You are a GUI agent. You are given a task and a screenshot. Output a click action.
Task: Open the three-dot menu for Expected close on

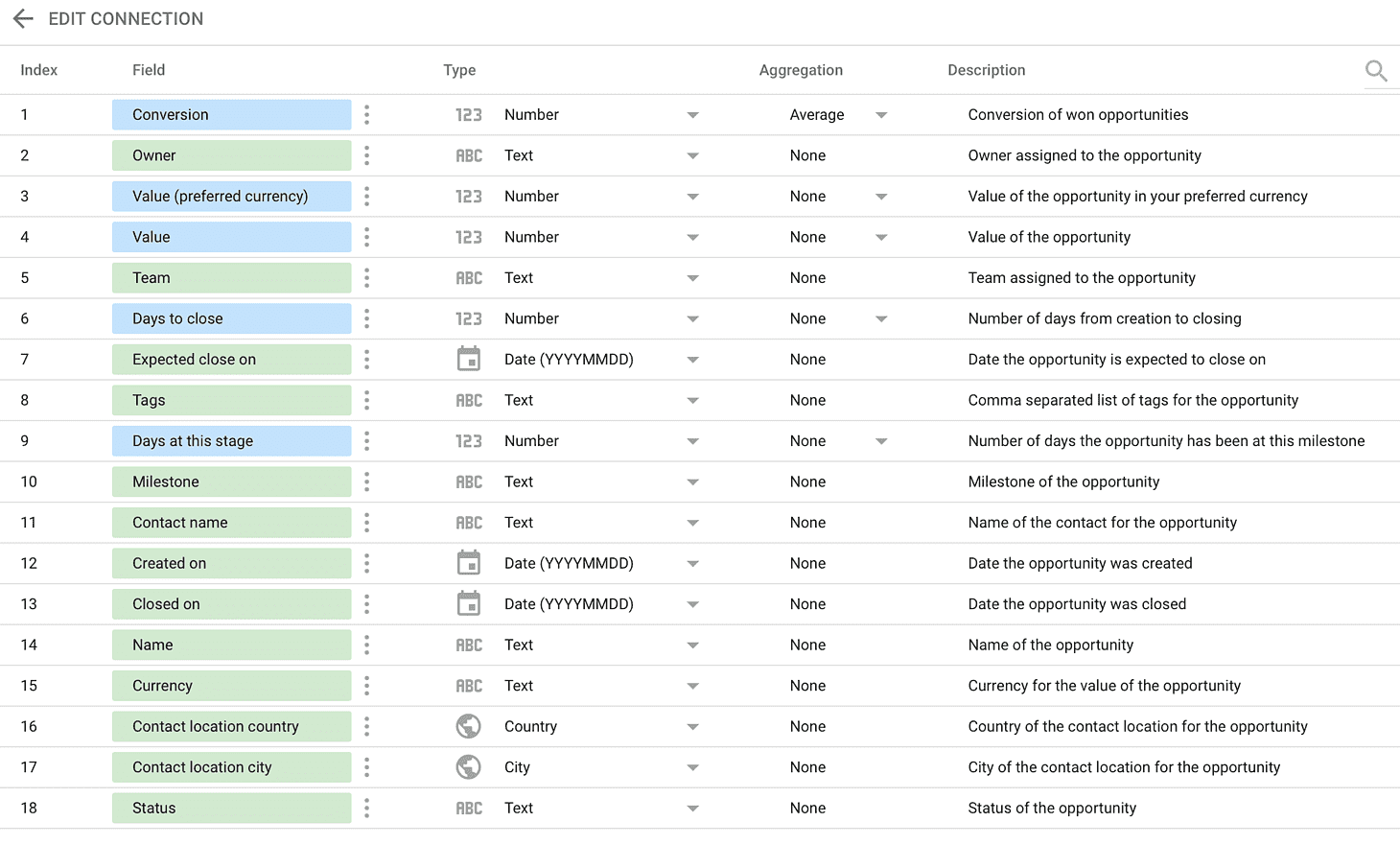[x=367, y=360]
